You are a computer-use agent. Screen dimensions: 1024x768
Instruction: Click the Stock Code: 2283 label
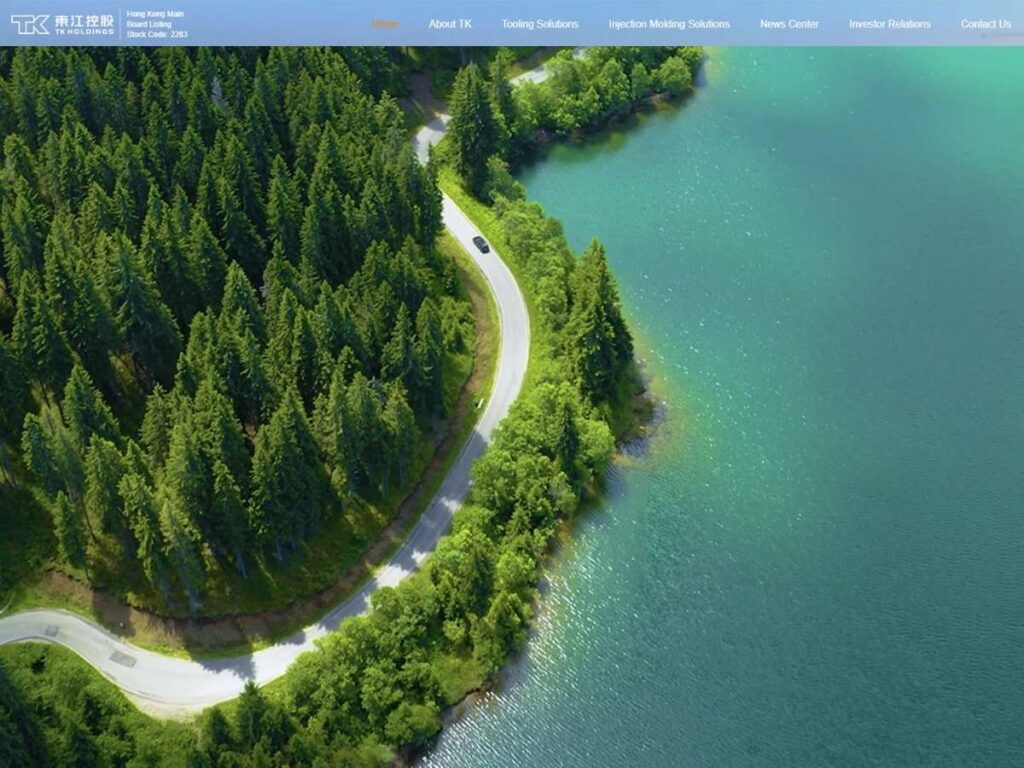coord(156,34)
